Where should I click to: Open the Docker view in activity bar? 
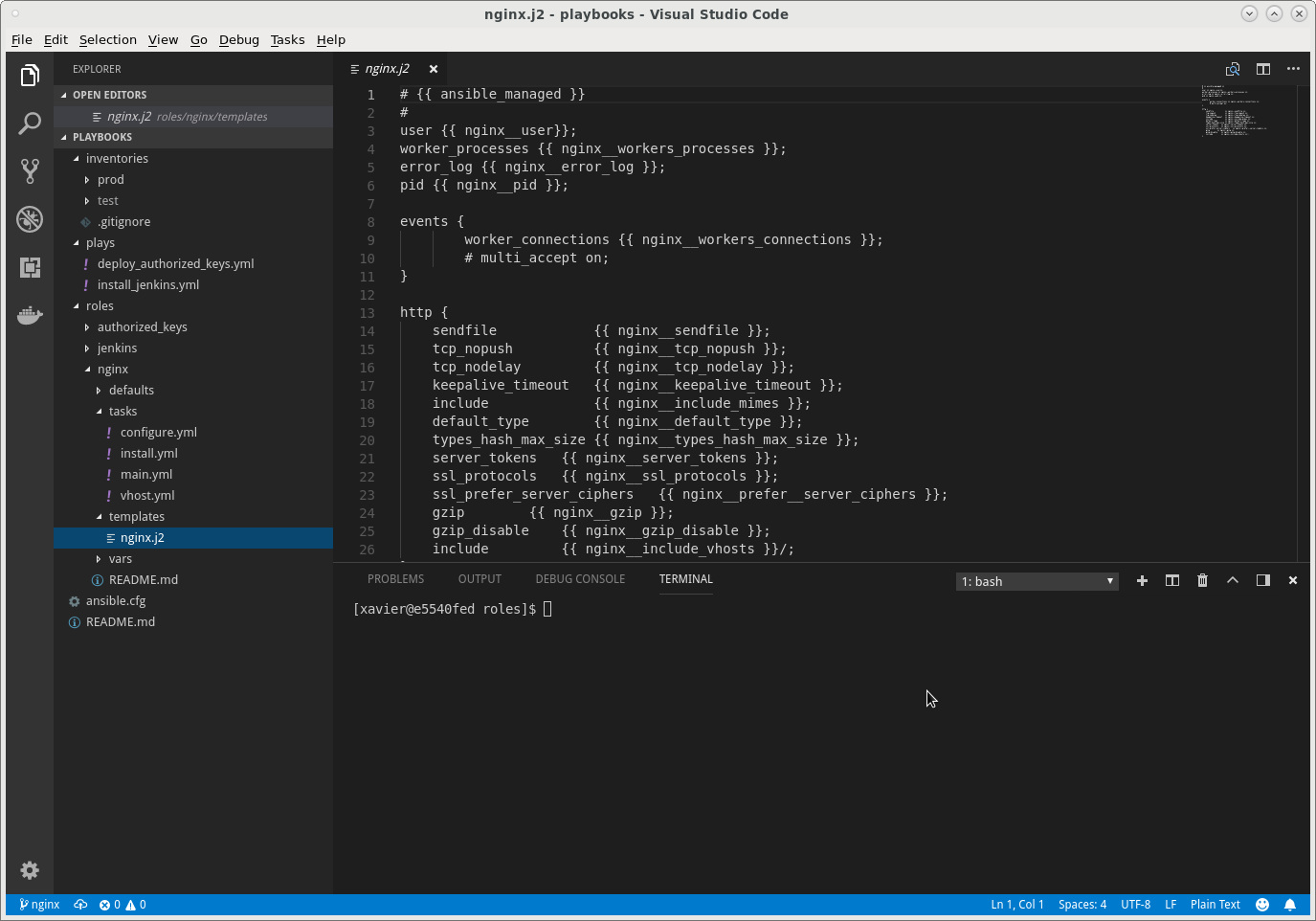[x=30, y=315]
